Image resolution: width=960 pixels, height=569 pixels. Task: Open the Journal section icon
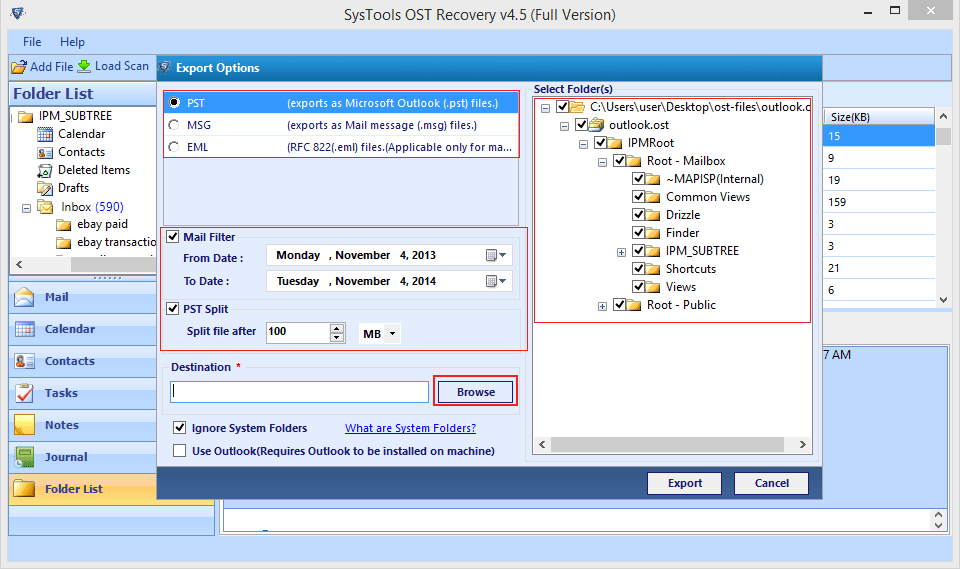(x=24, y=456)
